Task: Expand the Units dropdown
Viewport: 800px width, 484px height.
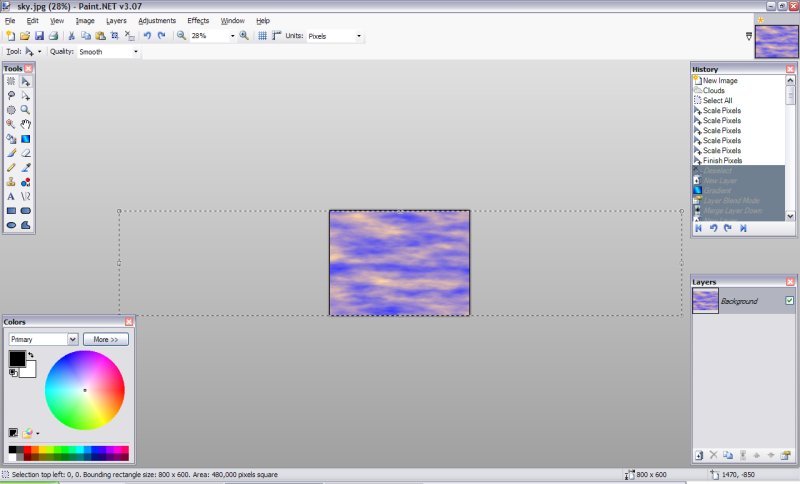Action: pos(359,36)
